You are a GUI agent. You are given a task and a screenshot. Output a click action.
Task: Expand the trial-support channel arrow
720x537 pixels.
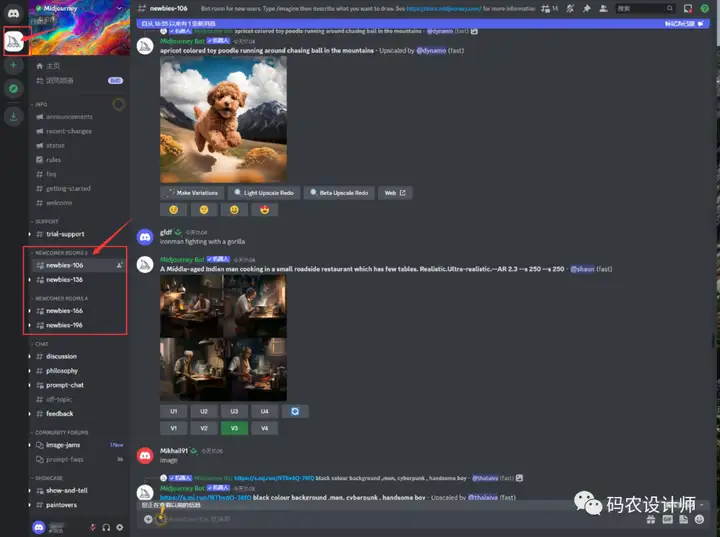(30, 234)
